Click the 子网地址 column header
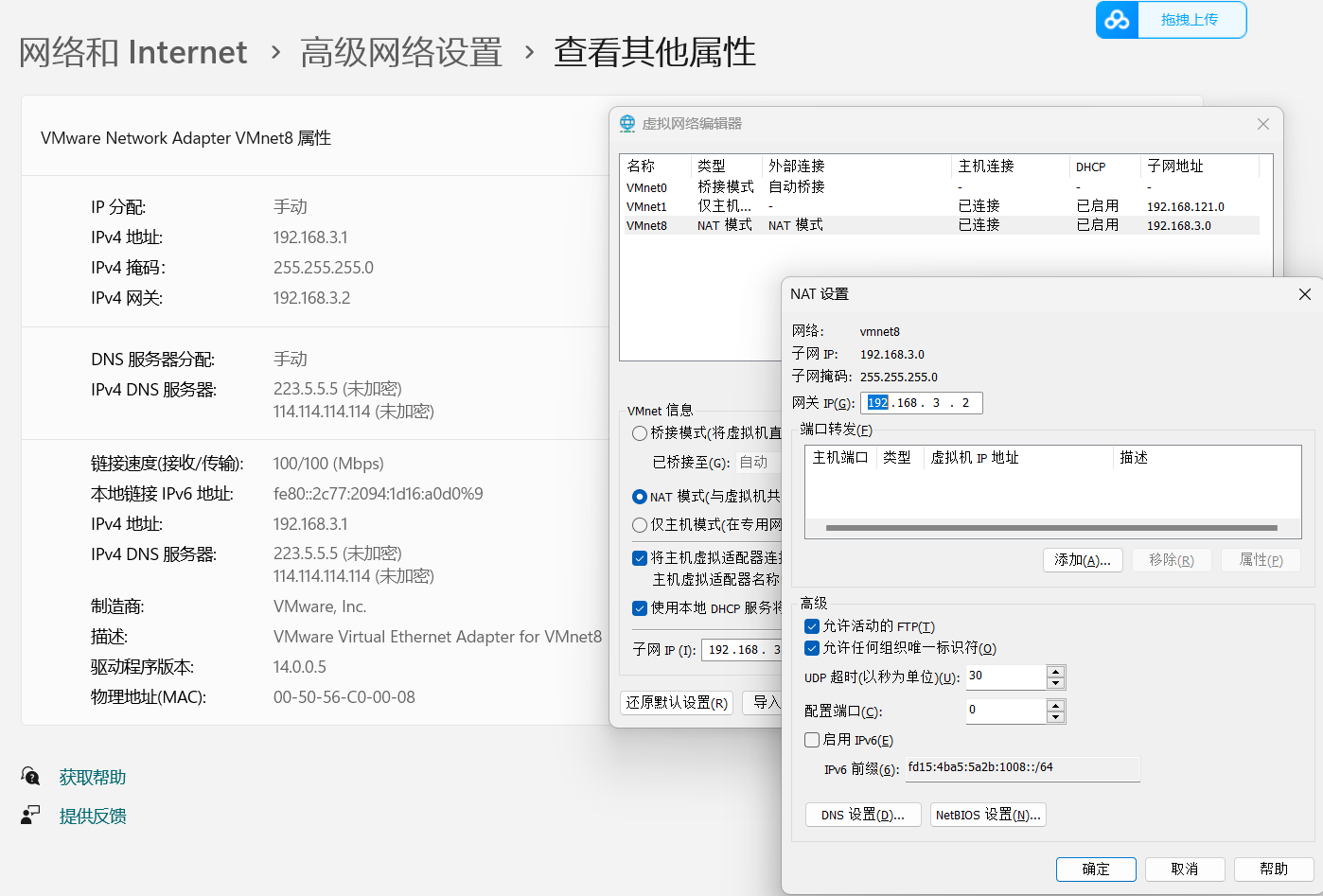The image size is (1323, 896). 1200,167
